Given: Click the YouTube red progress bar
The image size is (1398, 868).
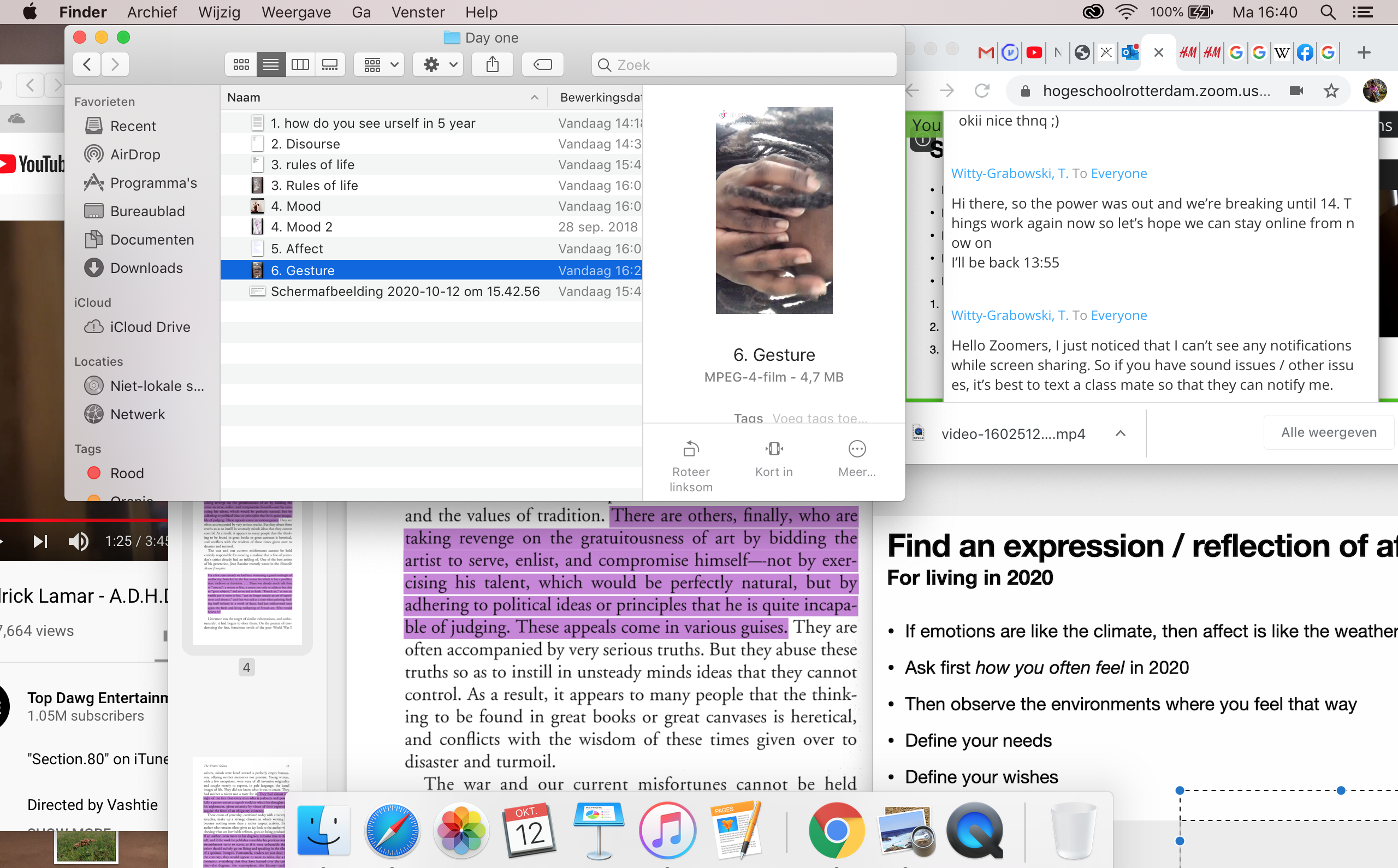Looking at the screenshot, I should pyautogui.click(x=84, y=520).
